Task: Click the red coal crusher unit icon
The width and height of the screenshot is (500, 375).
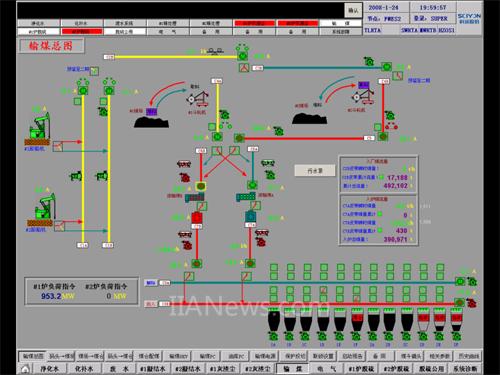Action: coord(197,218)
